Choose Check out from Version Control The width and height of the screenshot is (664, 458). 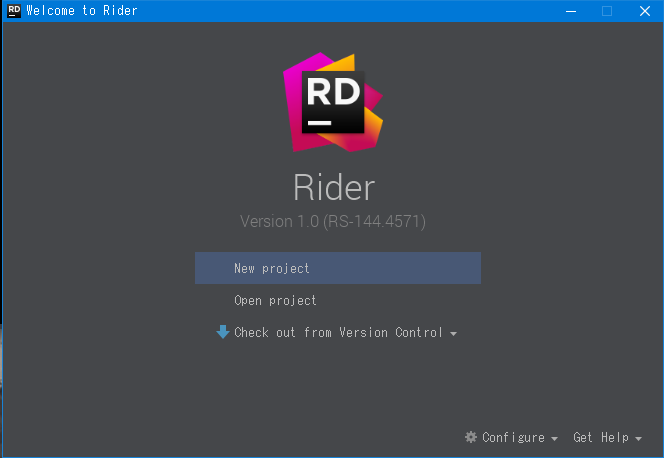point(338,332)
